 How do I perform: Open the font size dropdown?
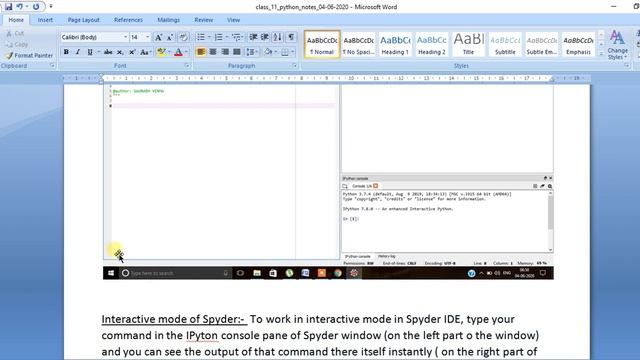[x=148, y=37]
